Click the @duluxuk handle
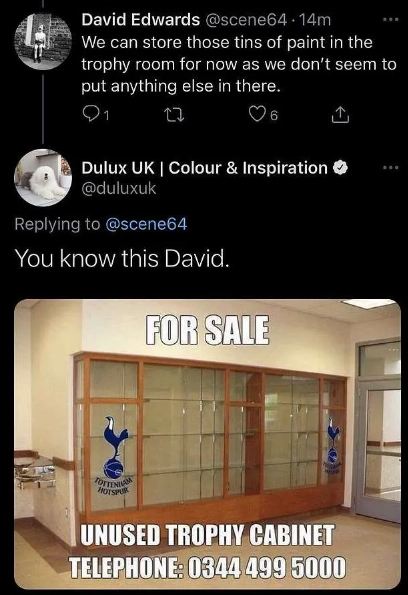The image size is (408, 595). click(x=119, y=188)
